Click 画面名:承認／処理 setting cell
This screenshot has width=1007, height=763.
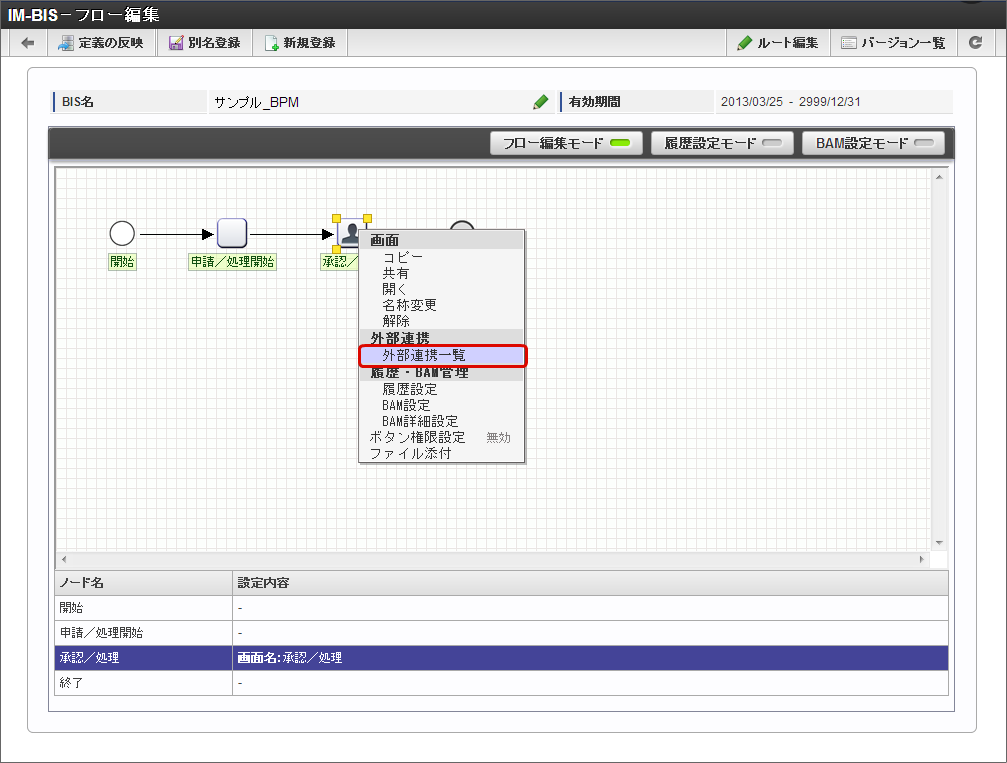590,658
